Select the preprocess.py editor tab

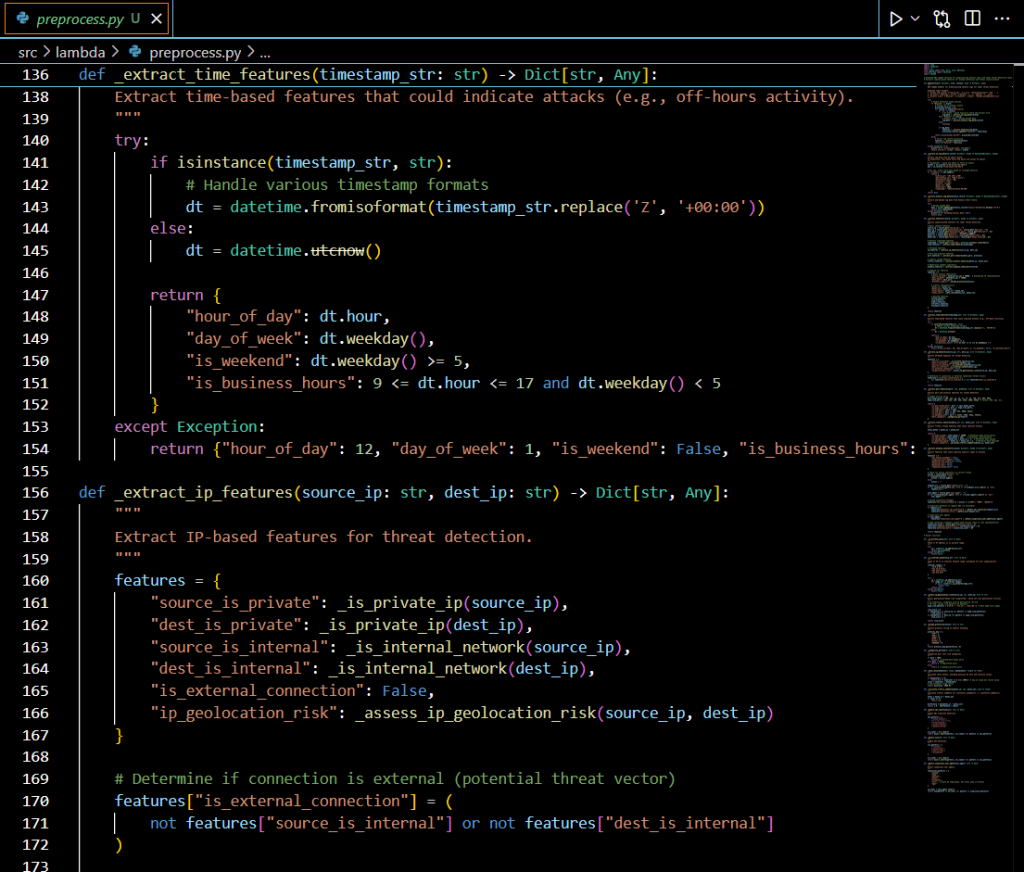(80, 19)
